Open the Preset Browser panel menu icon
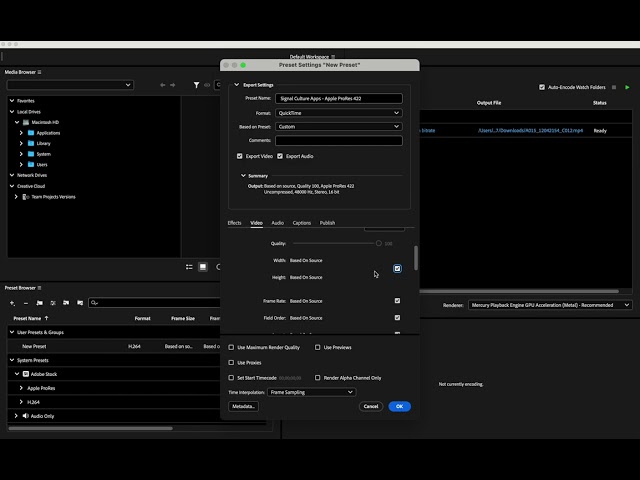This screenshot has height=480, width=640. [x=40, y=288]
